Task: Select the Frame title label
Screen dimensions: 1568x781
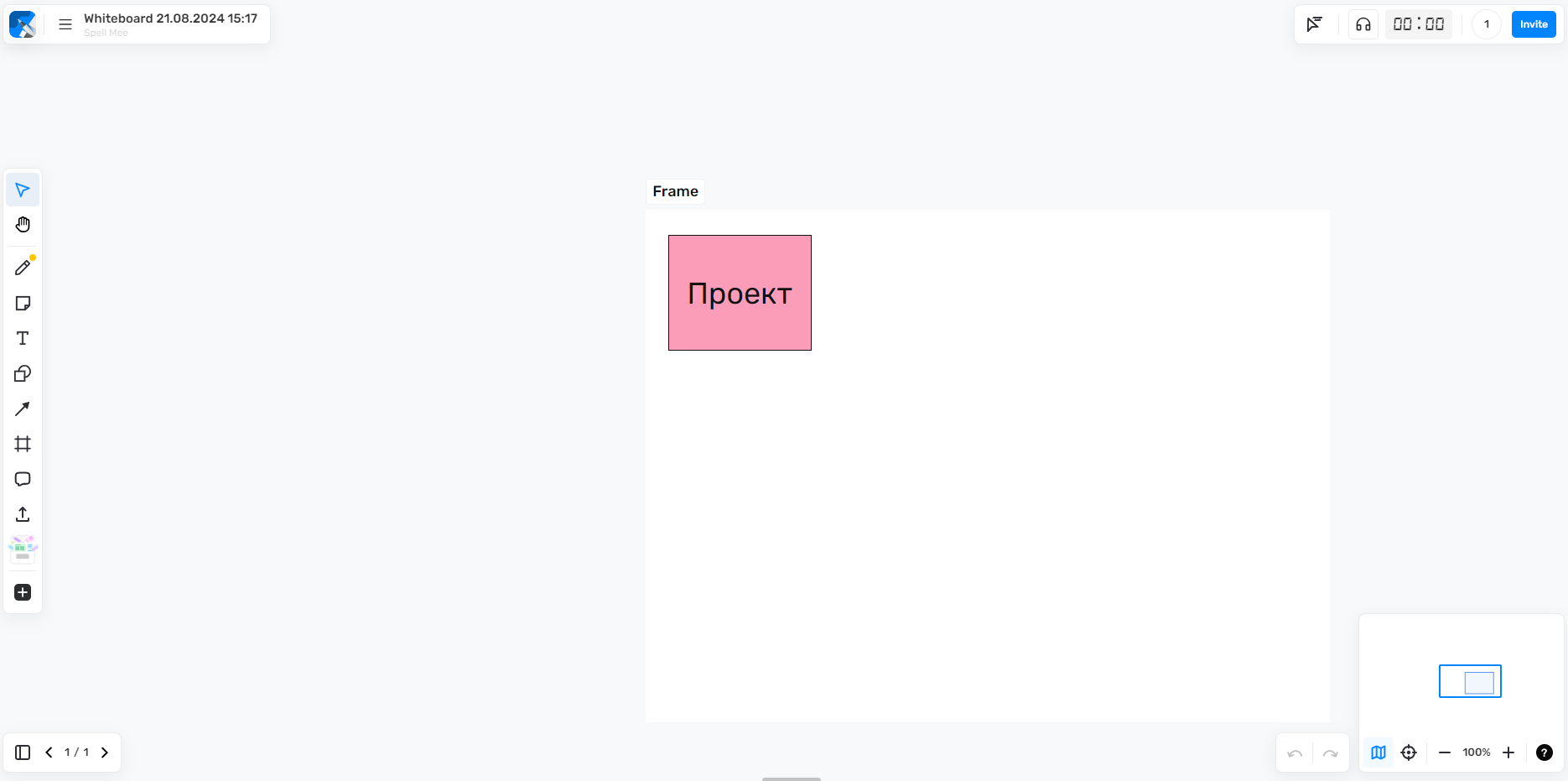Action: (x=675, y=191)
